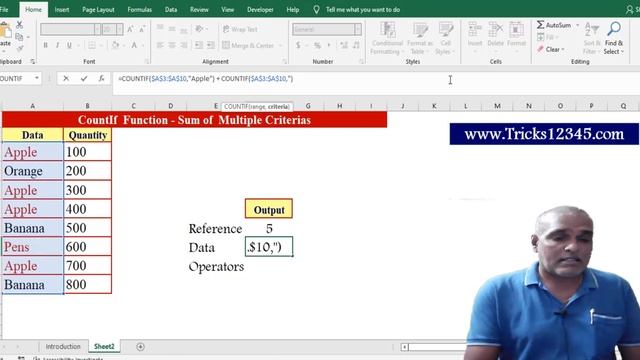
Task: Click Merge & Center button
Action: click(x=248, y=45)
